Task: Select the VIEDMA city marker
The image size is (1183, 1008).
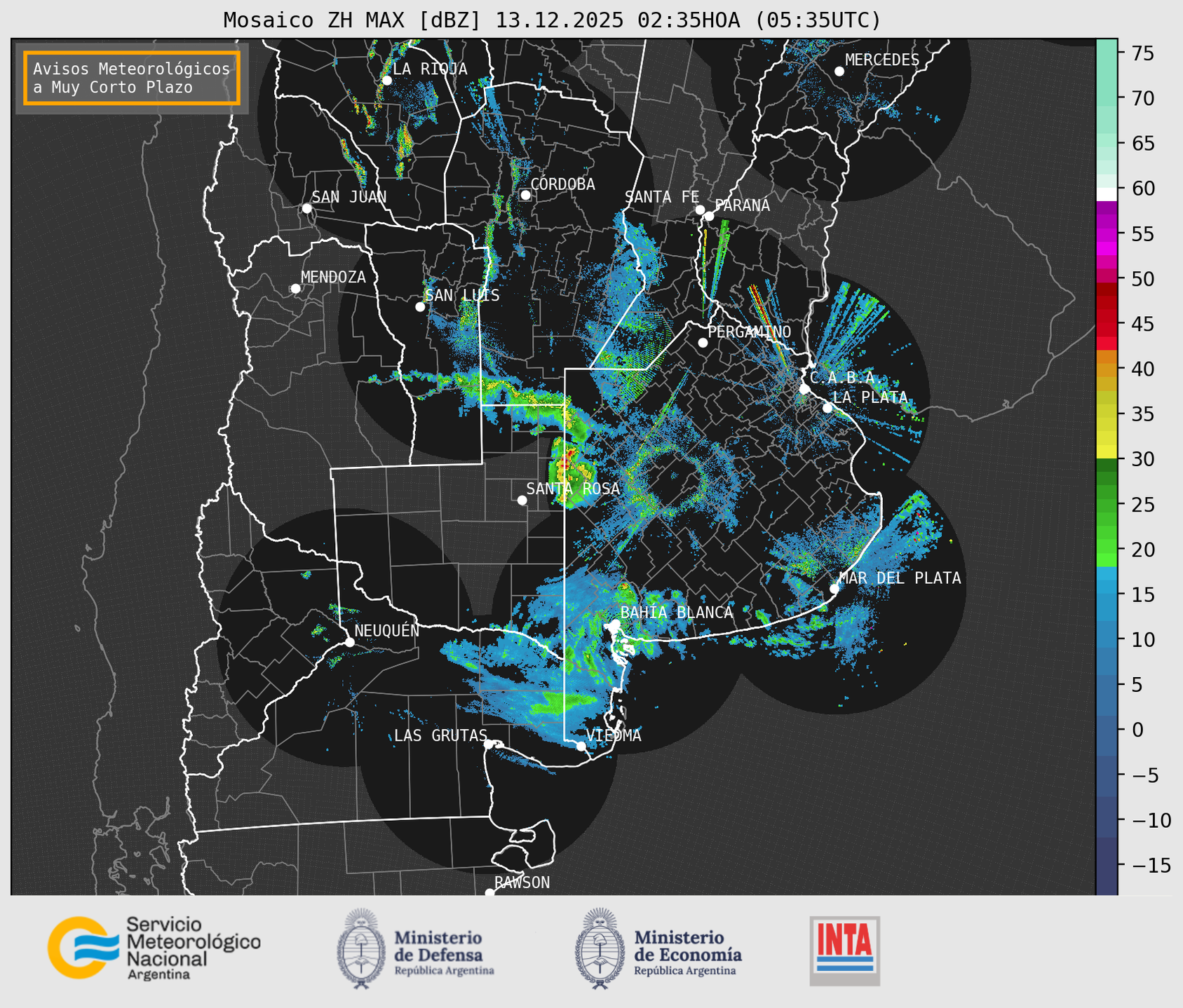Action: (581, 746)
